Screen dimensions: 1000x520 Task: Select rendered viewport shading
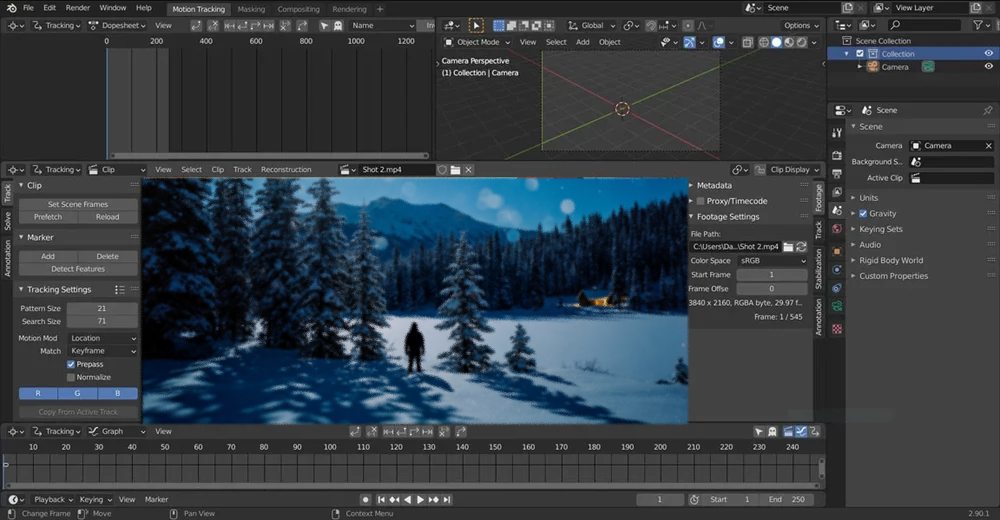click(802, 42)
